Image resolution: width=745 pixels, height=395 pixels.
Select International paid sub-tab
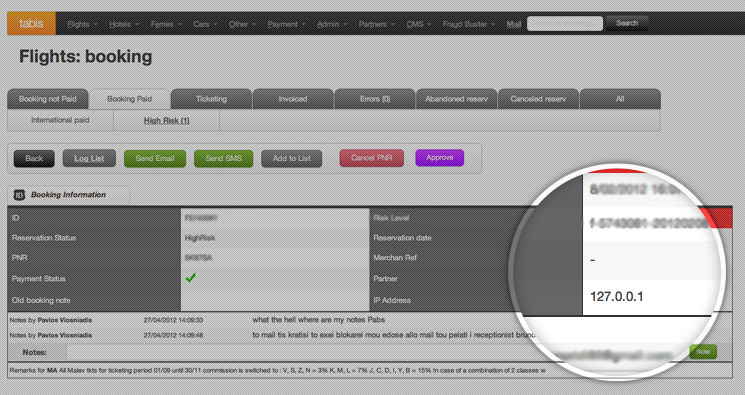pyautogui.click(x=60, y=120)
